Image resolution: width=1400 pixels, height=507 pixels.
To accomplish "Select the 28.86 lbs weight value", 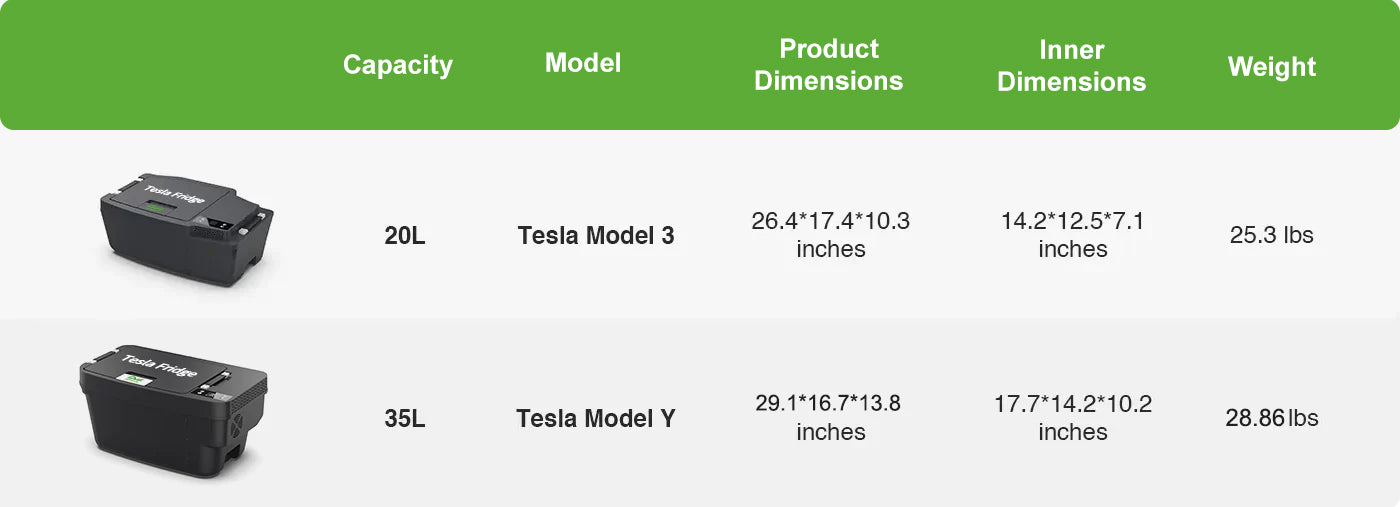I will point(1271,418).
